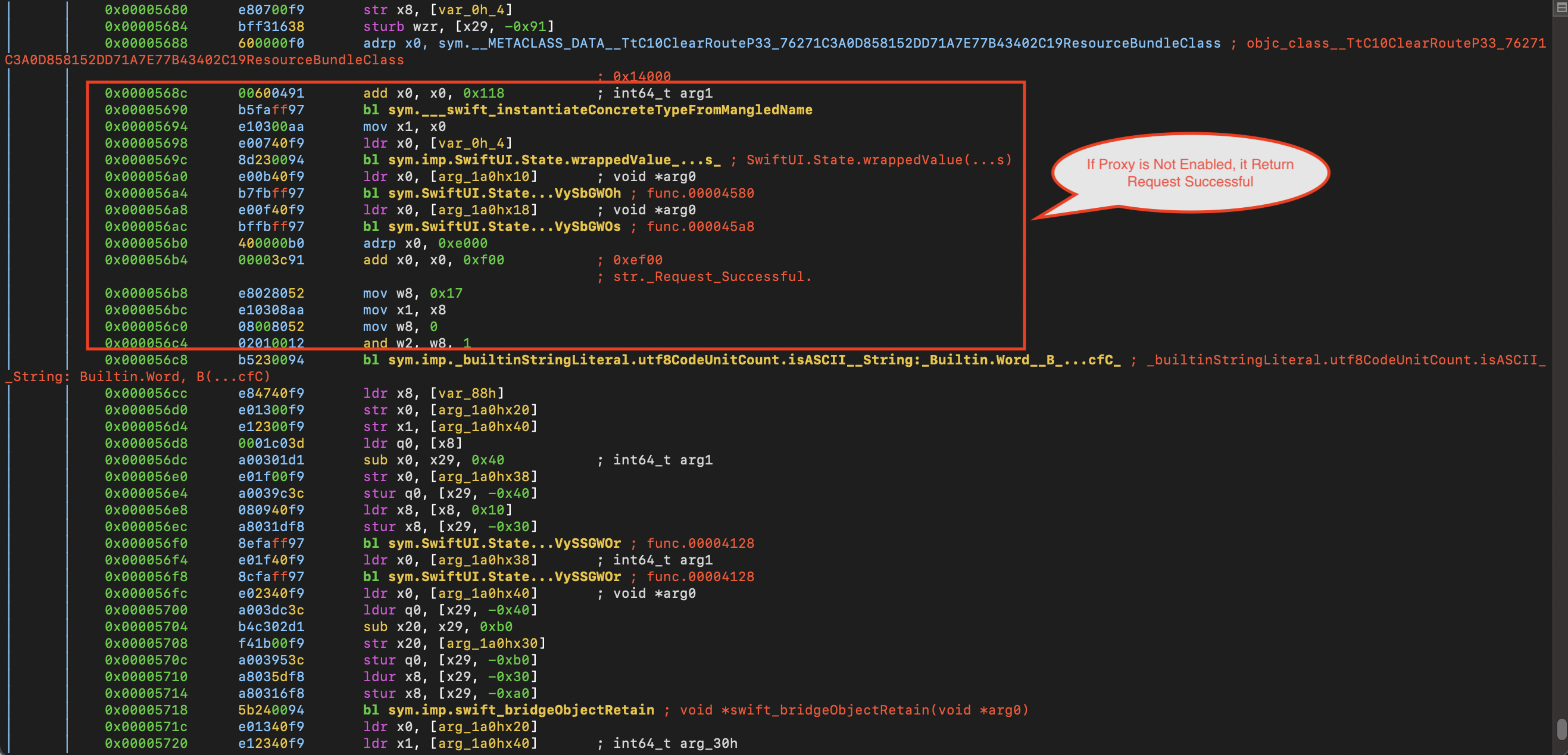
Task: Click the sturb wzr instruction
Action: pyautogui.click(x=458, y=27)
